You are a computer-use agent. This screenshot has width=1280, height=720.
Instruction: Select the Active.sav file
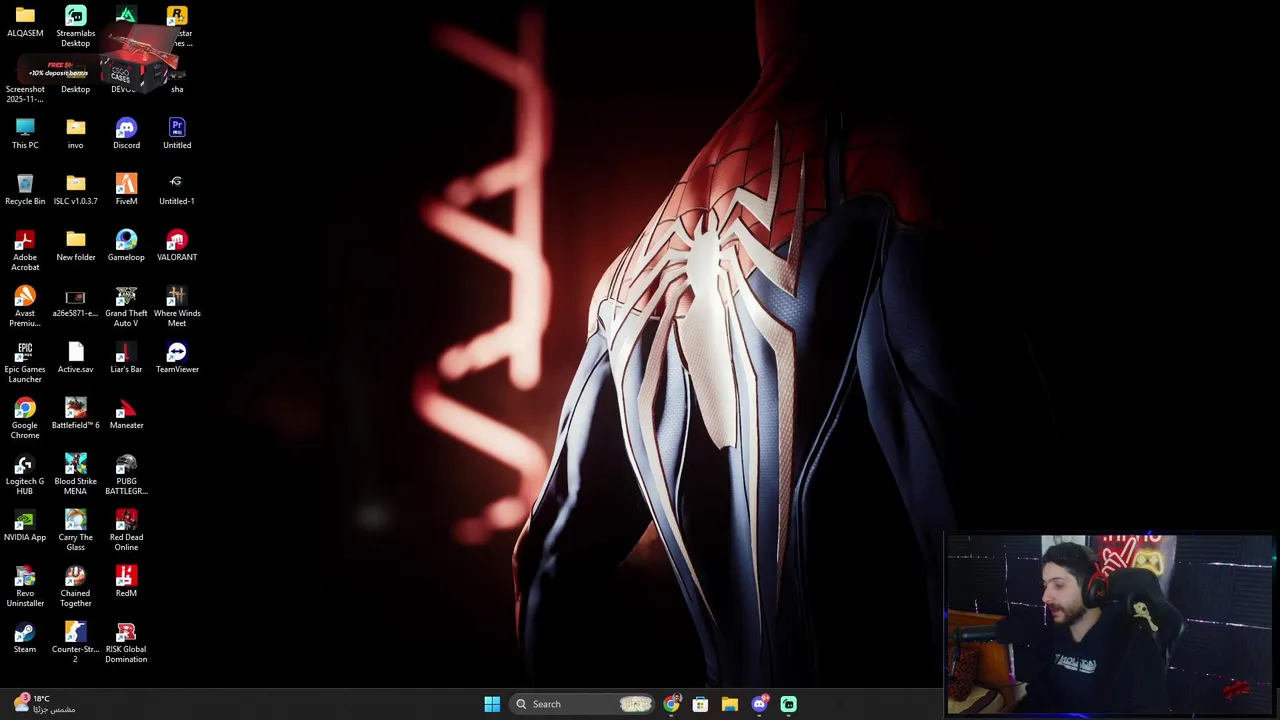tap(76, 358)
